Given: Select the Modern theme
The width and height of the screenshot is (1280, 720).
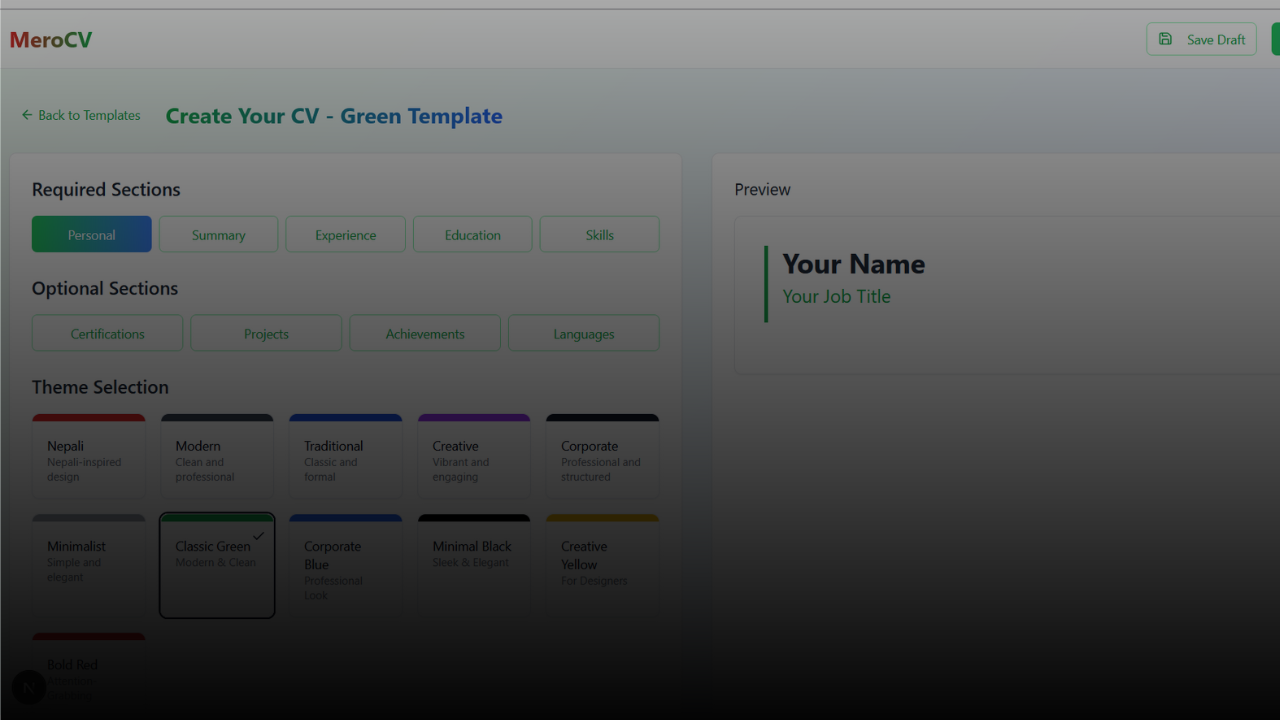Looking at the screenshot, I should 217,455.
